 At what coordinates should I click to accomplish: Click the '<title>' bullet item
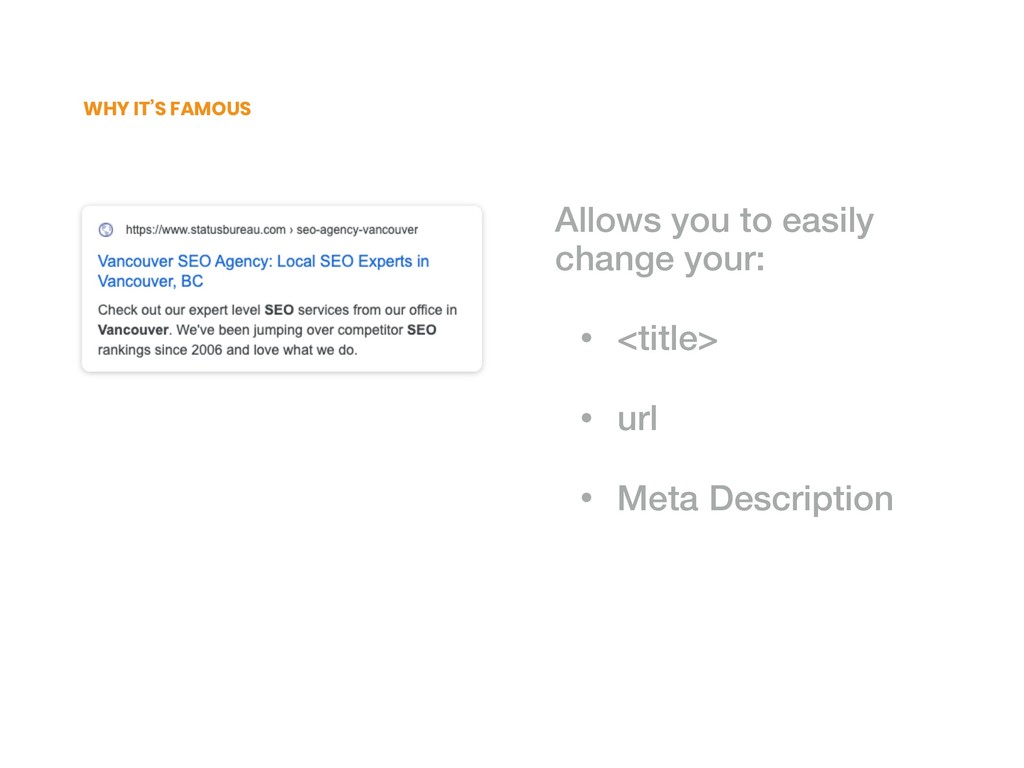(667, 339)
